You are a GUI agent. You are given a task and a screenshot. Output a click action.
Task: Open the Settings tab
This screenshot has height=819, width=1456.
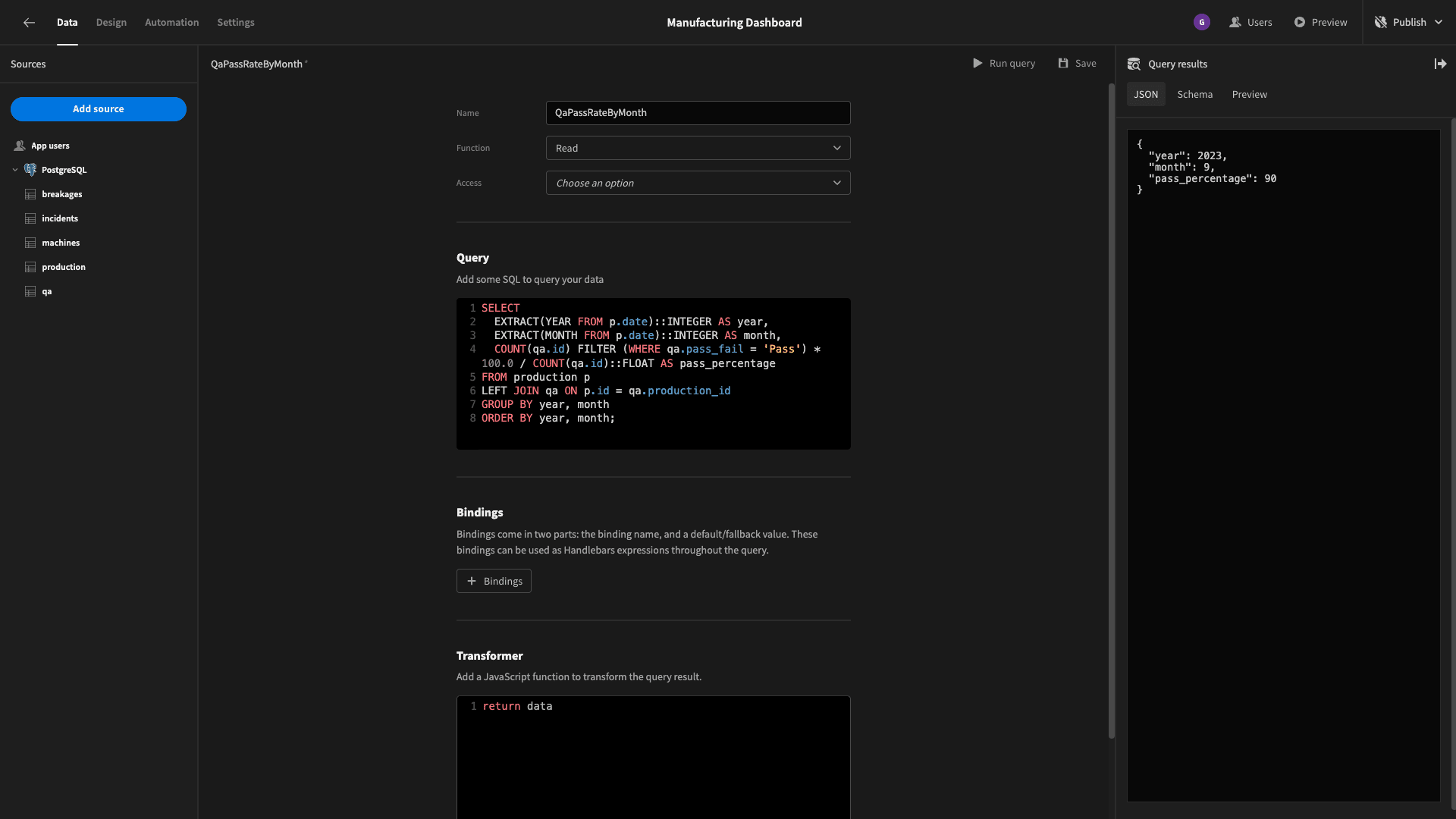pos(236,23)
